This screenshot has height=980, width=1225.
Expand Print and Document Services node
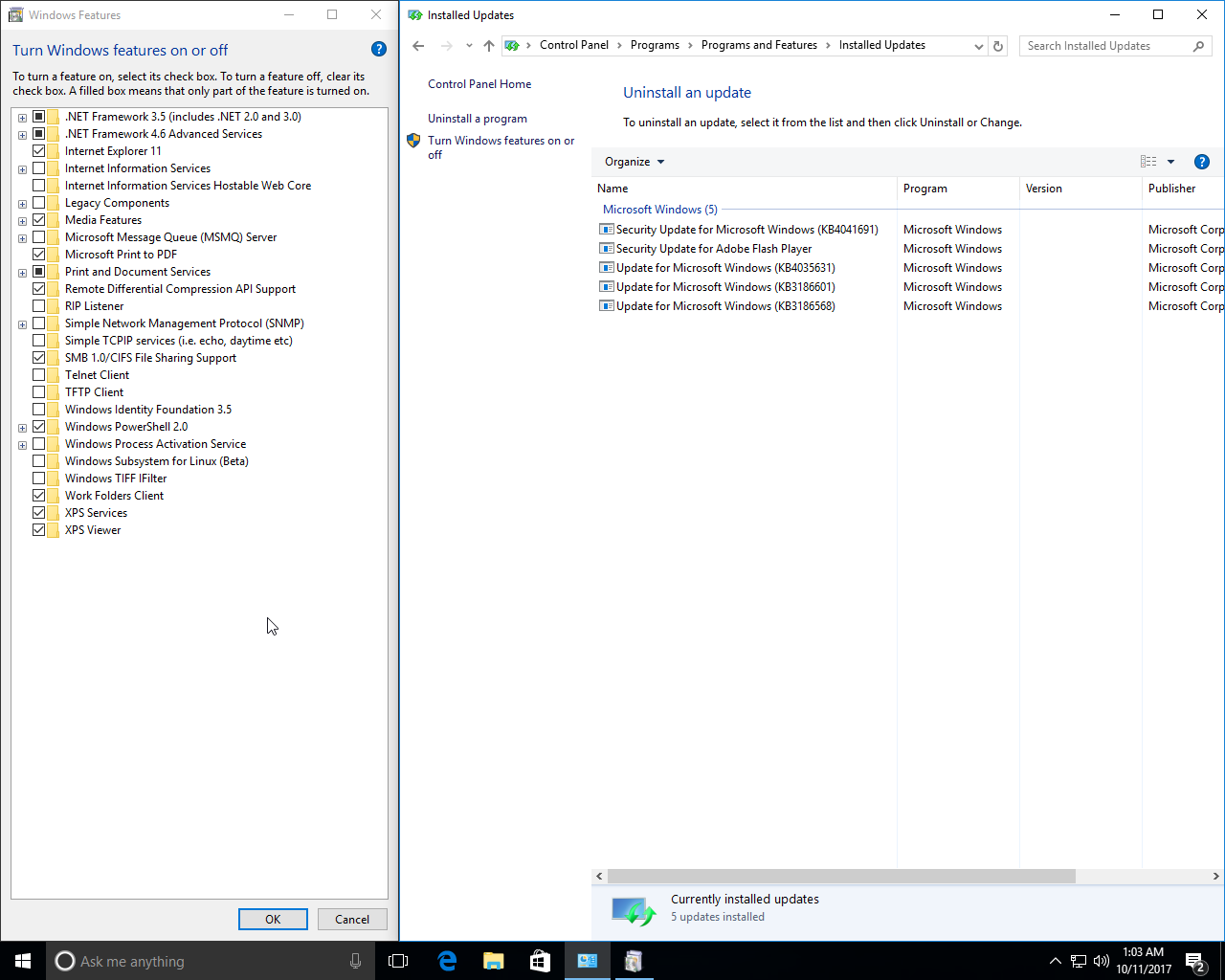22,273
